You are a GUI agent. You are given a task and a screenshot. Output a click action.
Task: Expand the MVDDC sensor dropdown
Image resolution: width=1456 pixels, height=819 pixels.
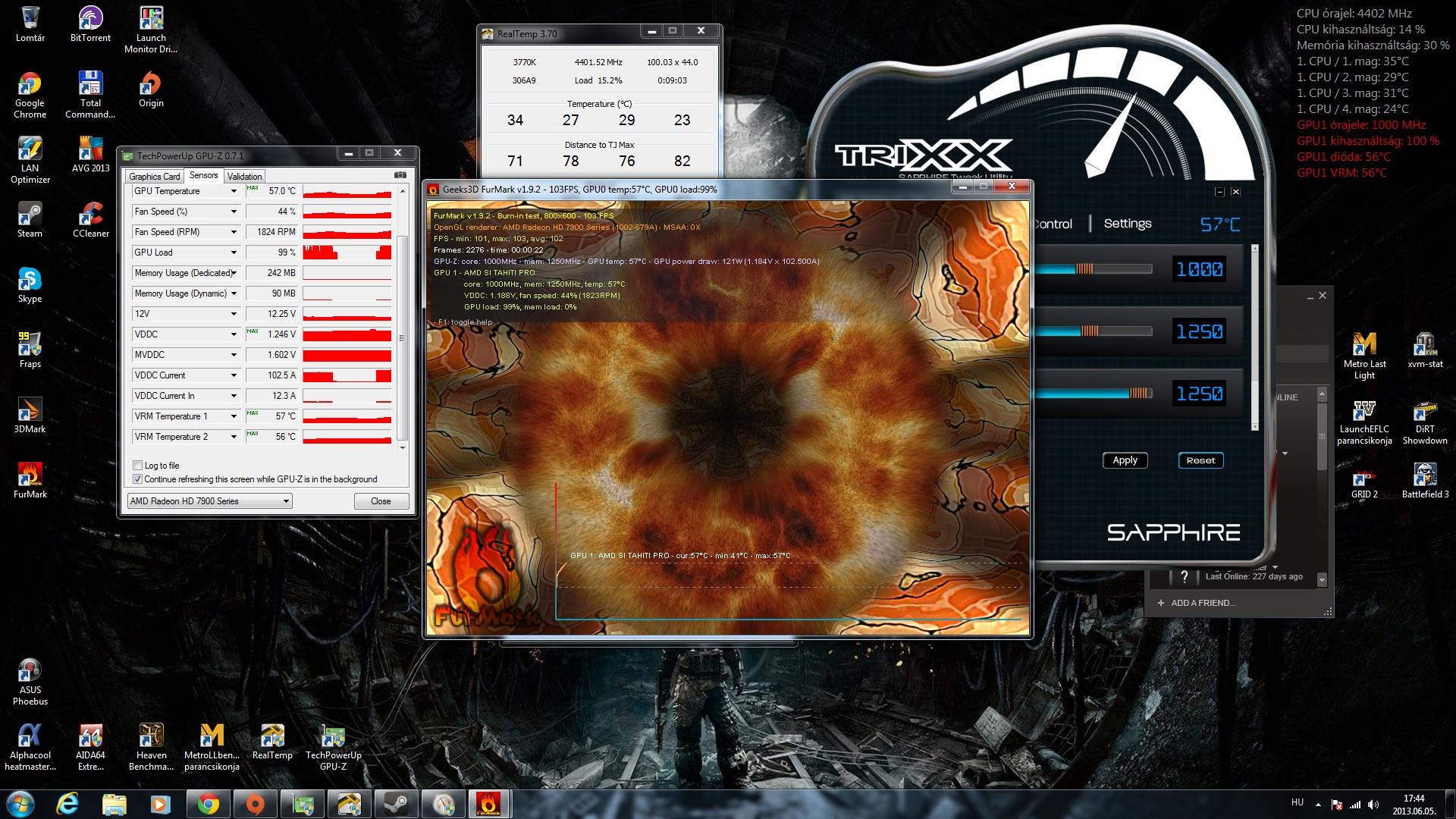tap(234, 355)
